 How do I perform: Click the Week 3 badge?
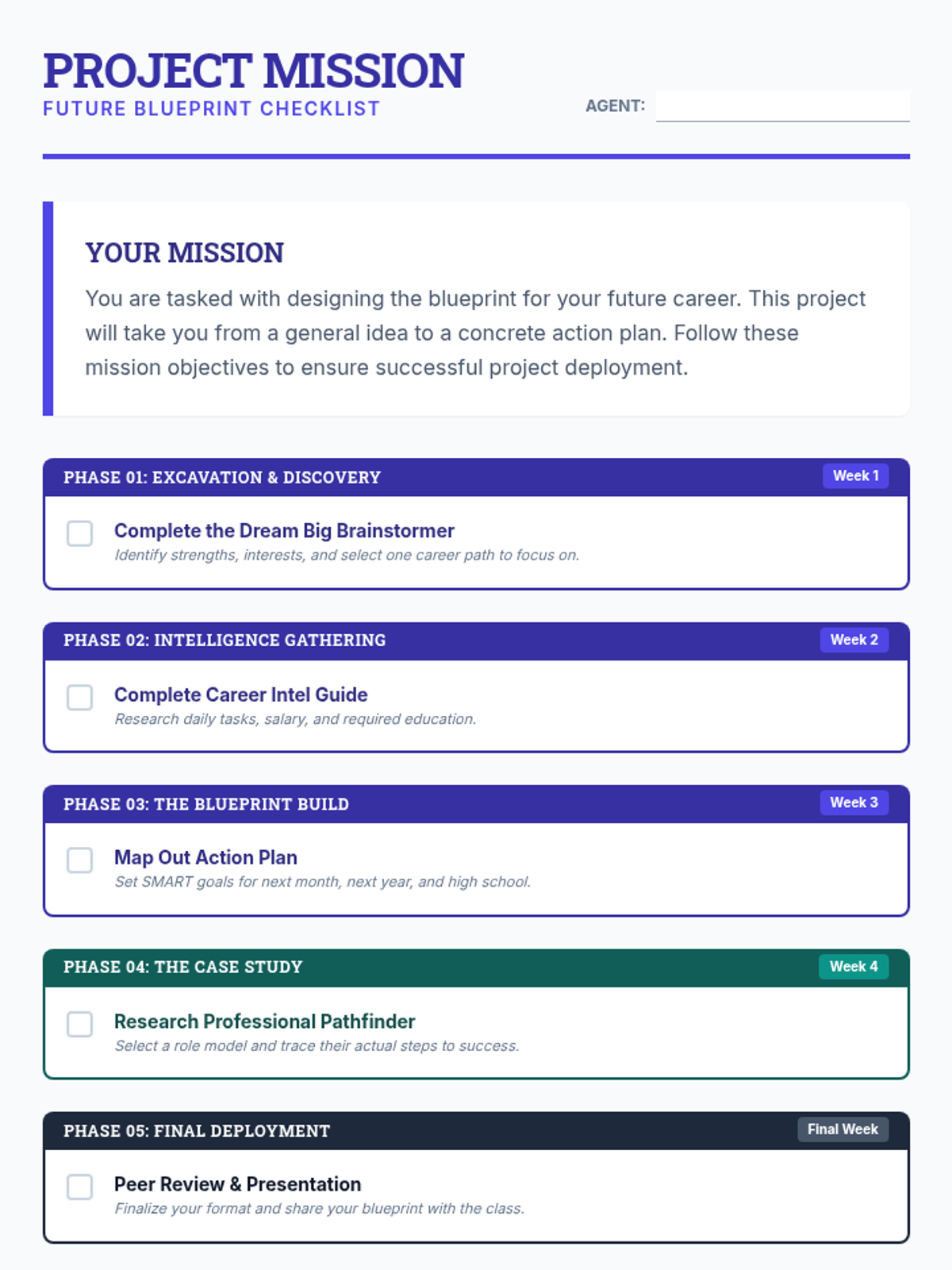(x=854, y=802)
